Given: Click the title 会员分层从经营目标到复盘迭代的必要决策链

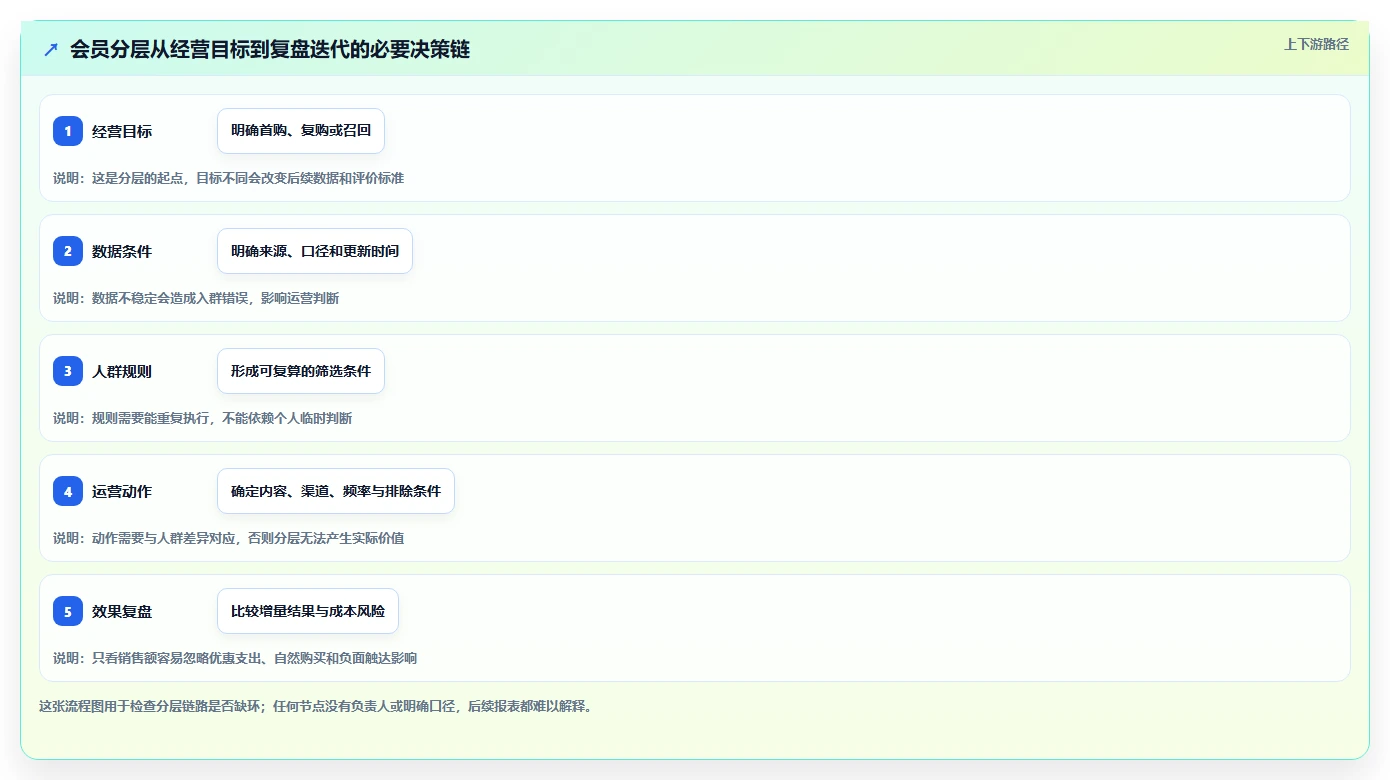Looking at the screenshot, I should (x=270, y=49).
